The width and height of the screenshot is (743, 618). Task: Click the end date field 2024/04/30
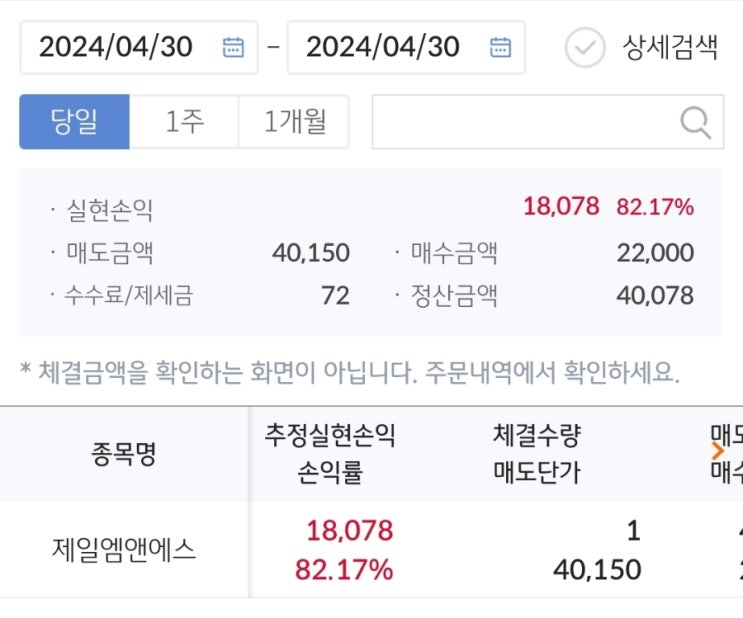click(x=383, y=47)
